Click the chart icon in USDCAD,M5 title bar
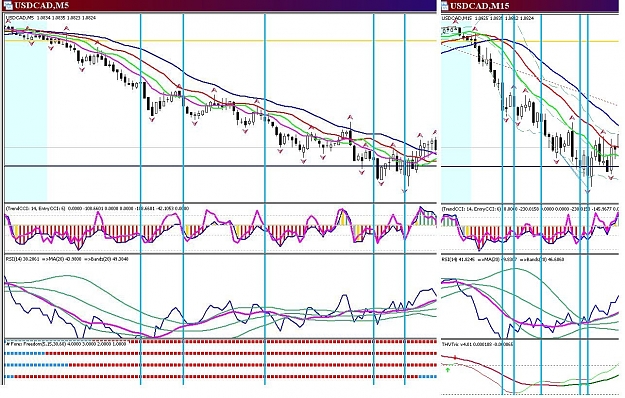 (8, 6)
